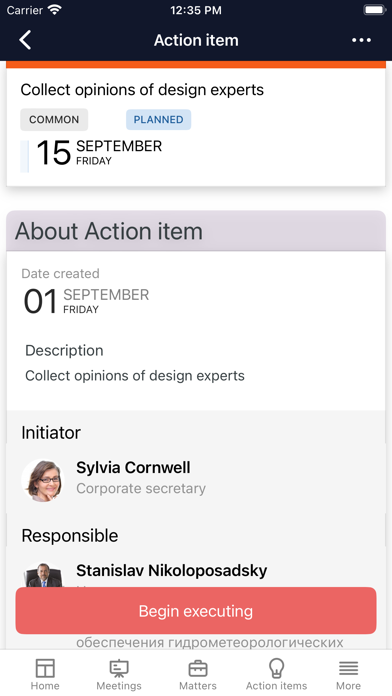Click the Initiator section label
392x696 pixels.
tap(51, 433)
